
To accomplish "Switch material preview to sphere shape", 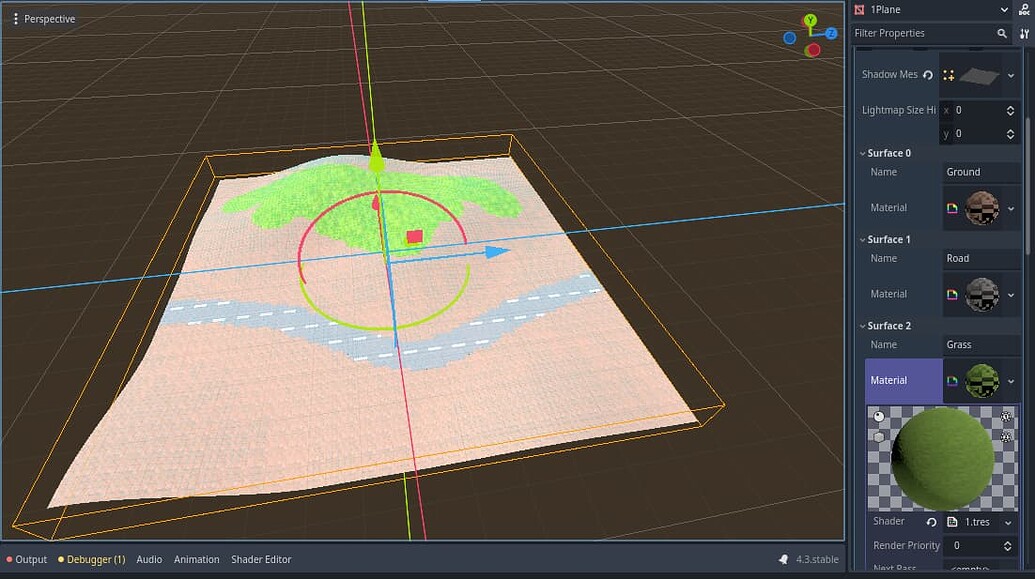I will tap(879, 416).
